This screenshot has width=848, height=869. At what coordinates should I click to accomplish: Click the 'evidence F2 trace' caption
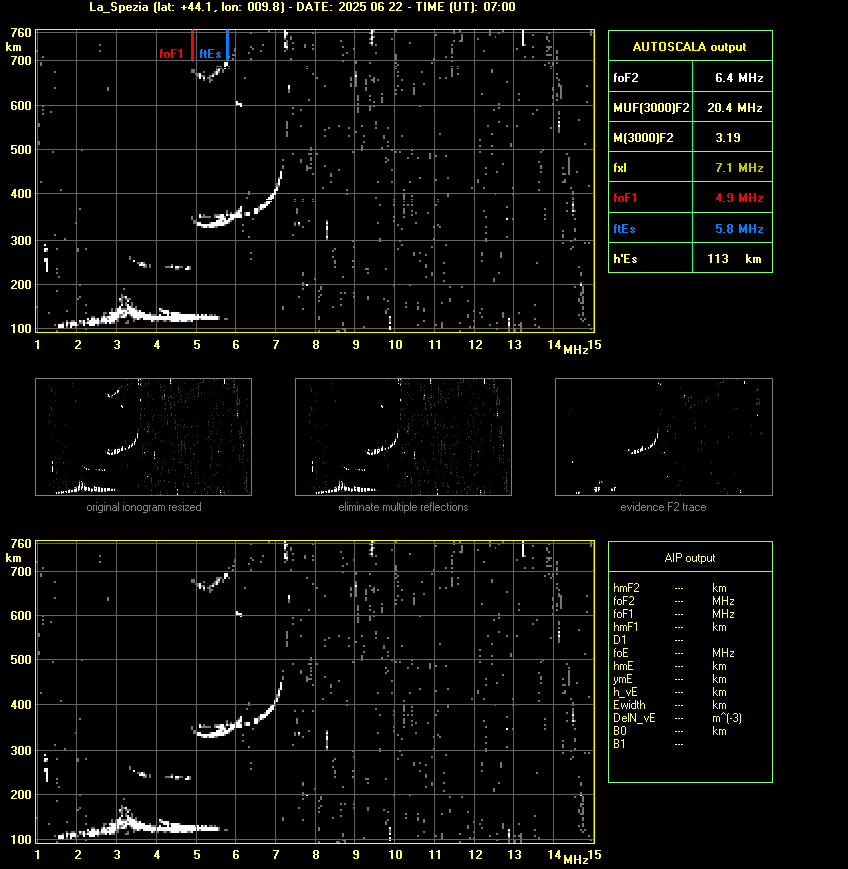663,507
